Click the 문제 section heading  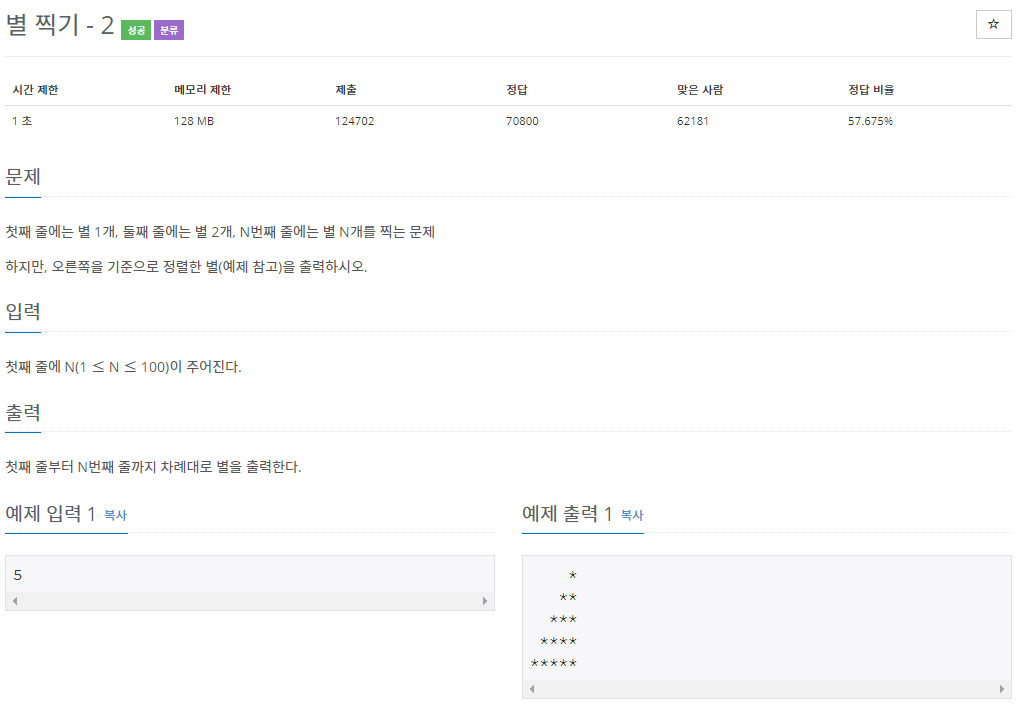23,177
